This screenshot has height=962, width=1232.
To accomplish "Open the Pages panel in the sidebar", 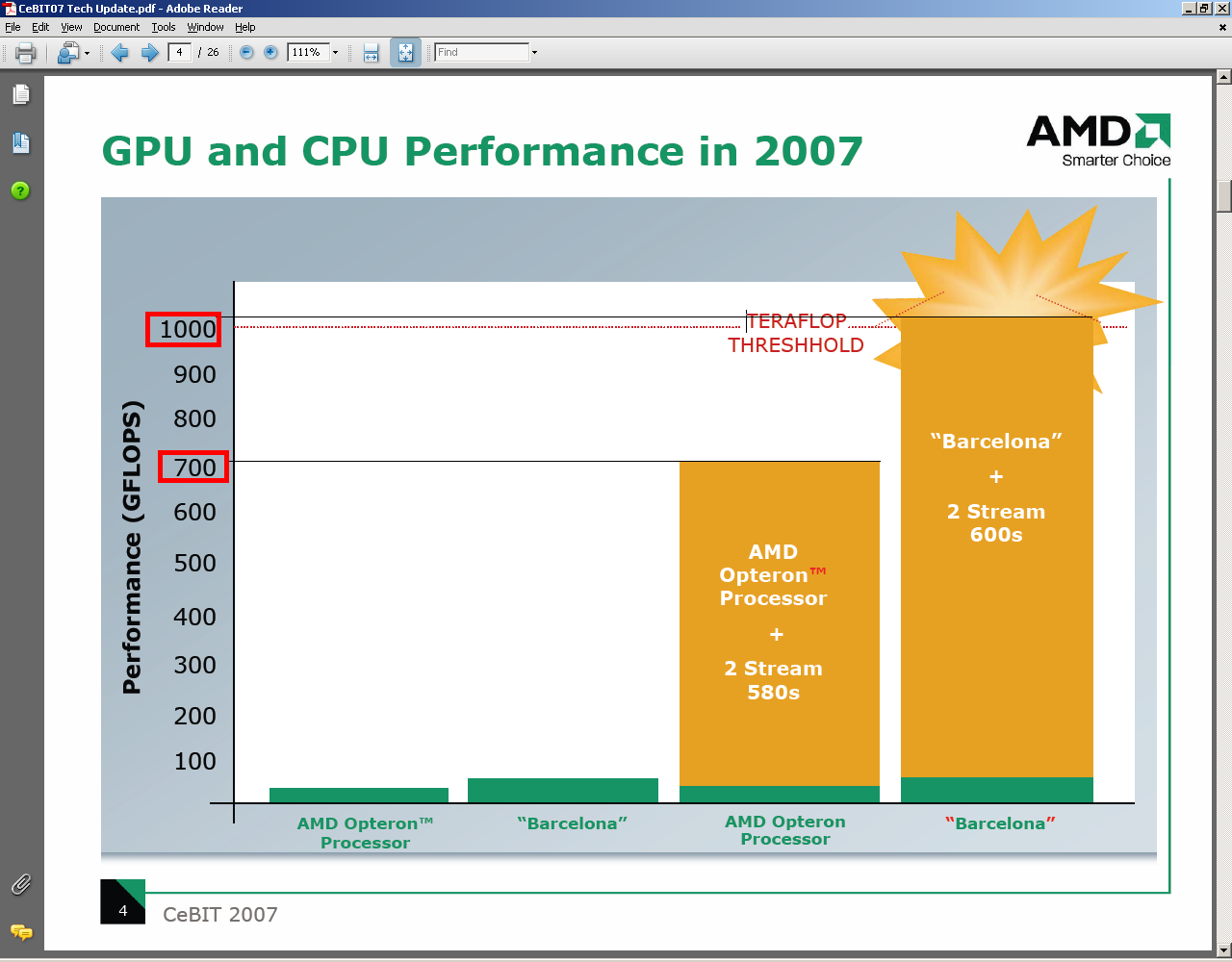I will pyautogui.click(x=20, y=94).
